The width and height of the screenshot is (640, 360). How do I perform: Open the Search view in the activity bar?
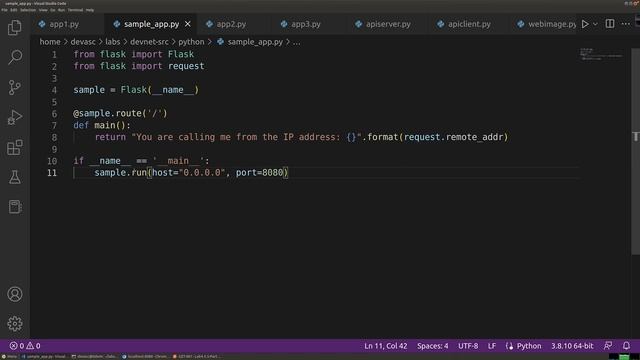click(15, 57)
